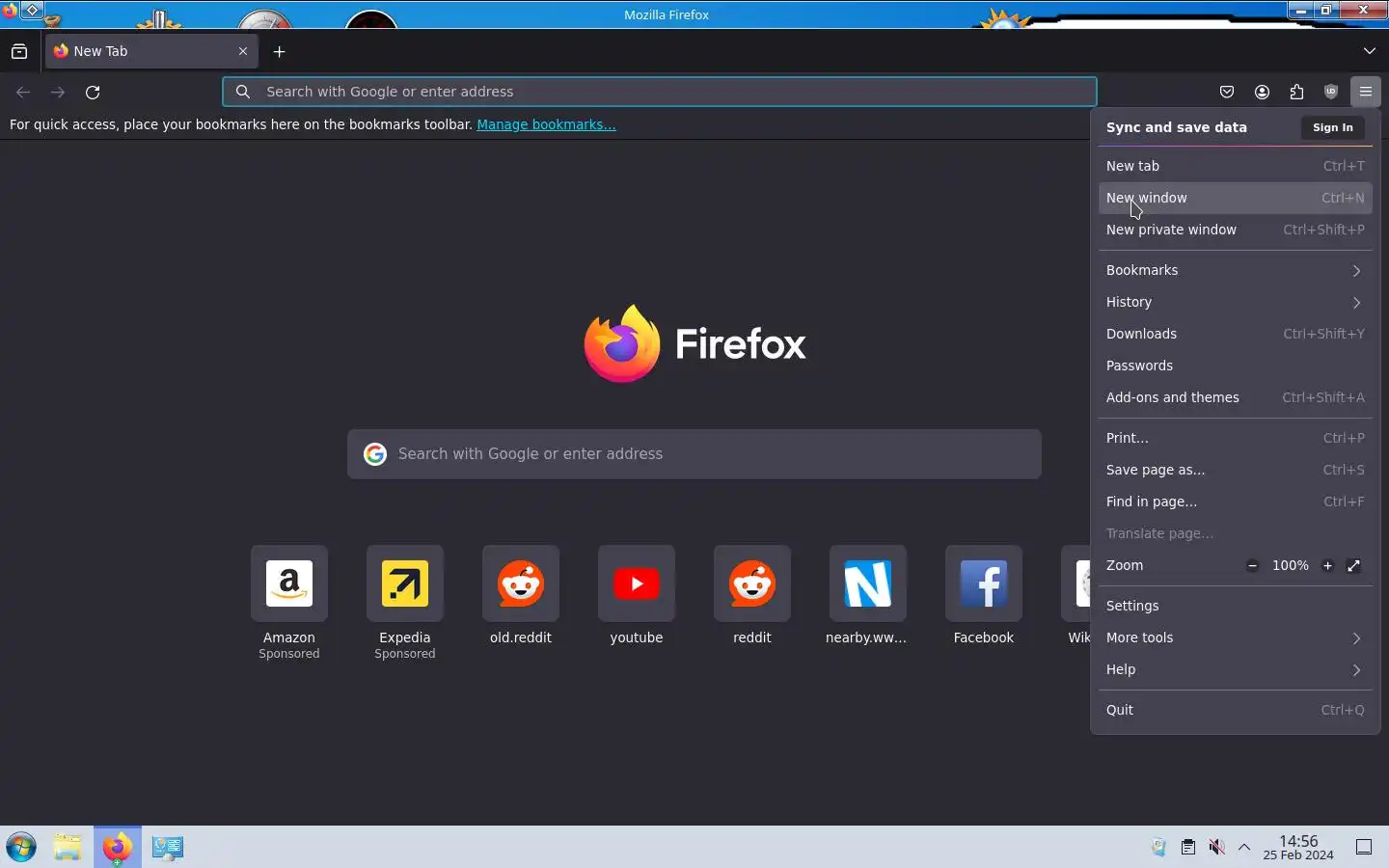Screen dimensions: 1389x868
Task: Expand the More tools submenu
Action: point(1236,637)
